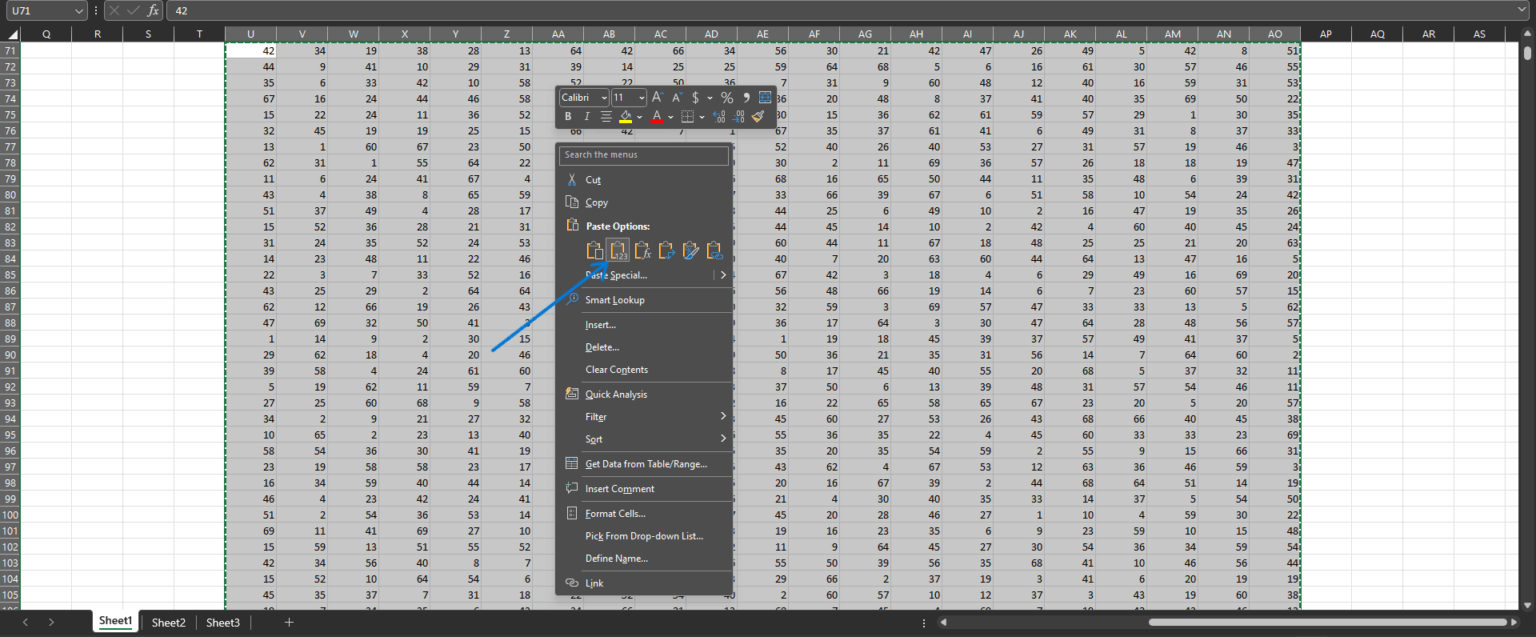Click the Paste Values (123) option
Viewport: 1536px width, 637px height.
[618, 251]
